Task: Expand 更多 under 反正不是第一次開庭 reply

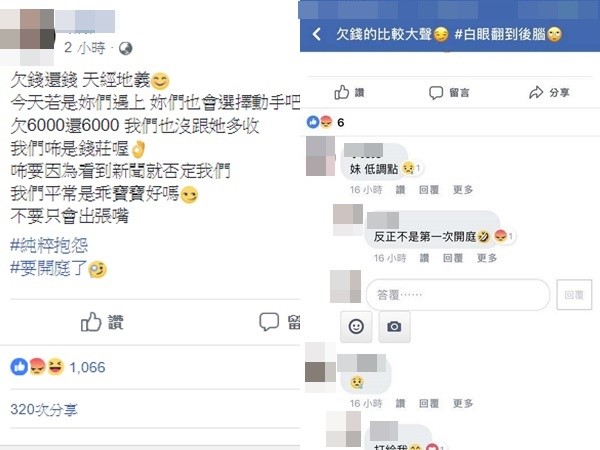Action: [x=487, y=258]
